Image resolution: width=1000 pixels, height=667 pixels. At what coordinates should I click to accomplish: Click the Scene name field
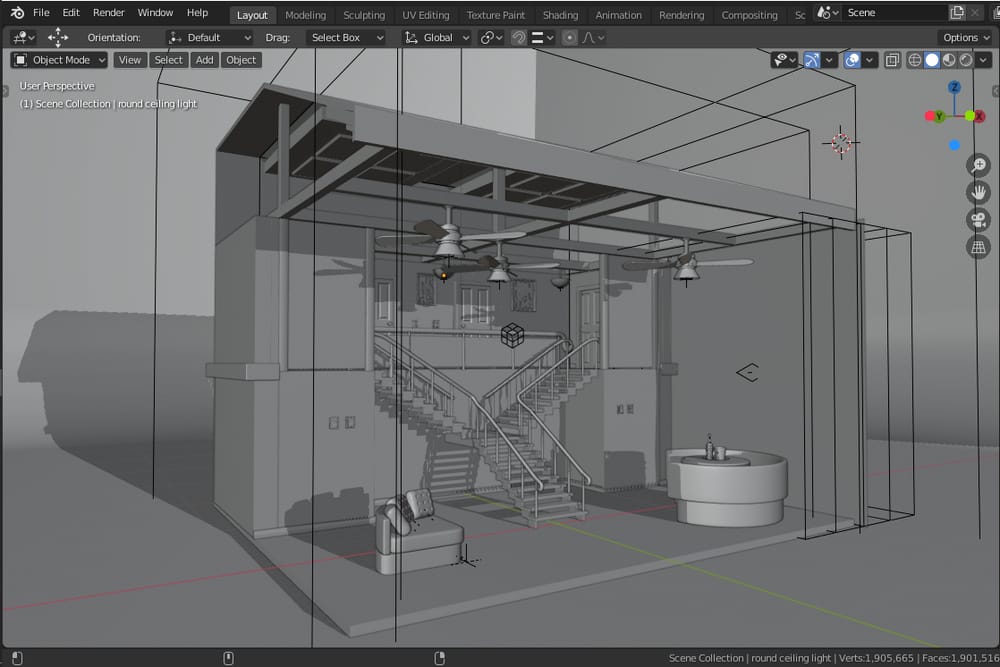point(894,12)
